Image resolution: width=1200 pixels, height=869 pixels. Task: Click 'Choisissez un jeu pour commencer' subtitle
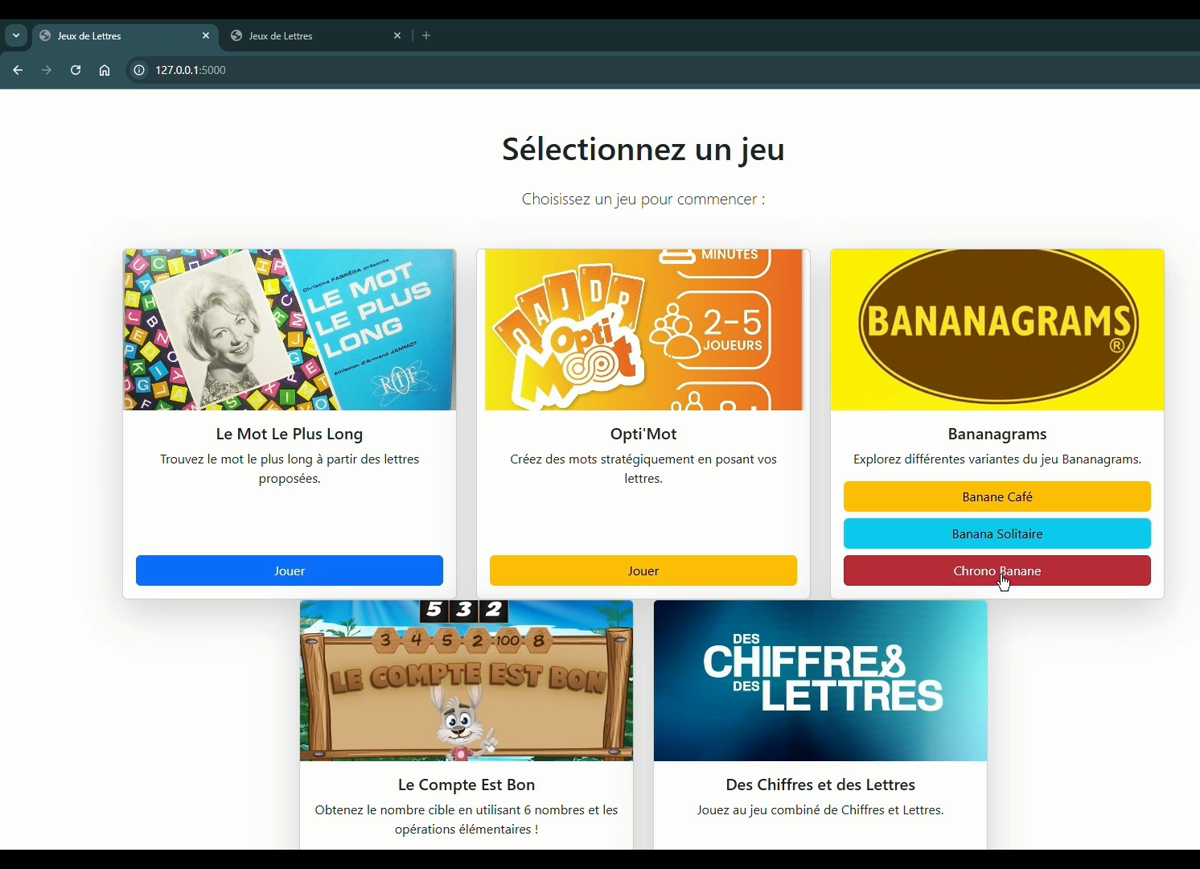643,199
